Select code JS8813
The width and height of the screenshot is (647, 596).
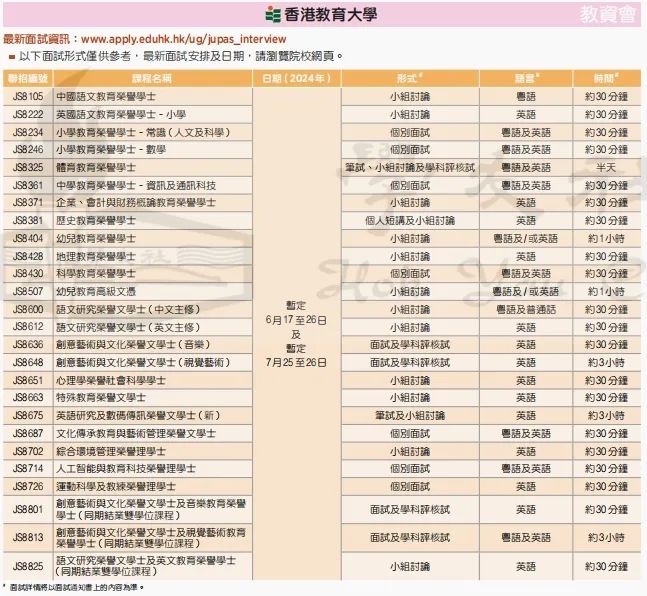pyautogui.click(x=28, y=537)
